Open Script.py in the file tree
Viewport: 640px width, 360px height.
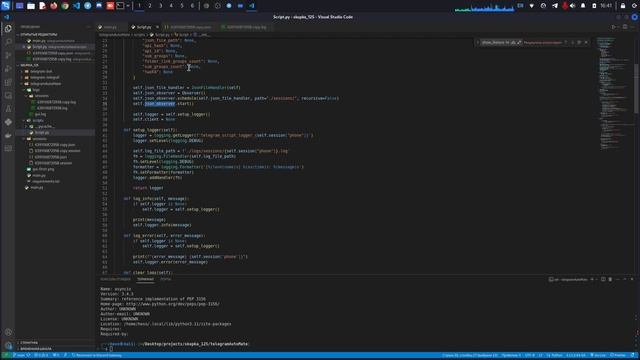(x=42, y=133)
